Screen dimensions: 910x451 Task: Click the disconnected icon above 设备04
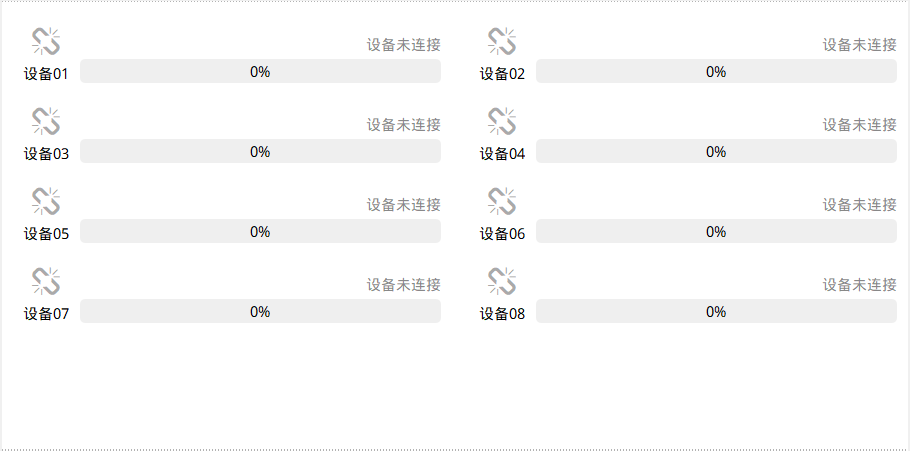coord(502,121)
